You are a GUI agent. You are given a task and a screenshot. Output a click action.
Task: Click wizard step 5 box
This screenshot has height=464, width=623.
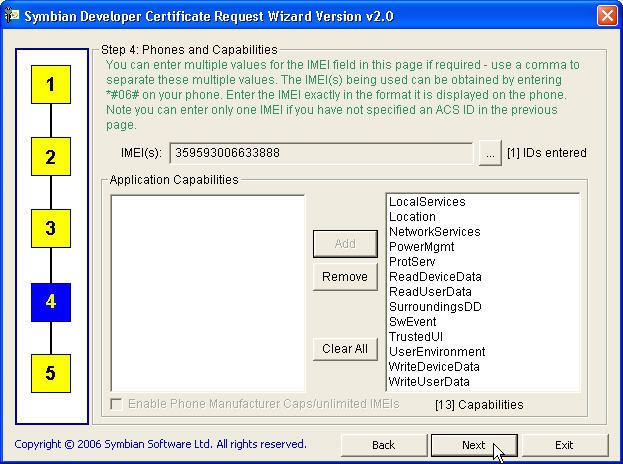coord(51,373)
